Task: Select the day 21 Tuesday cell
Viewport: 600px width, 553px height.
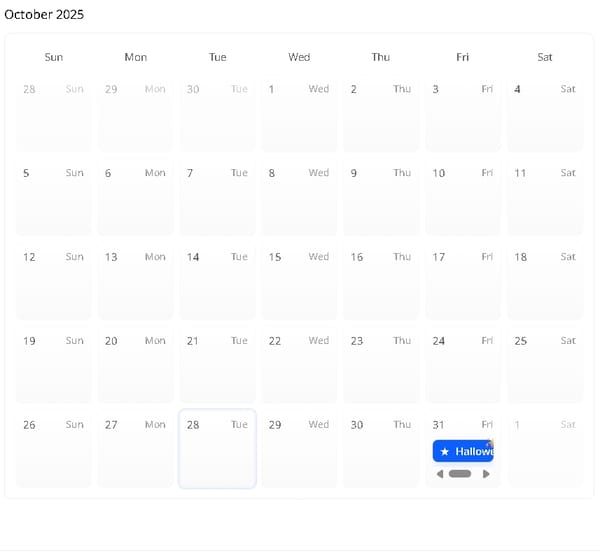Action: (x=217, y=365)
